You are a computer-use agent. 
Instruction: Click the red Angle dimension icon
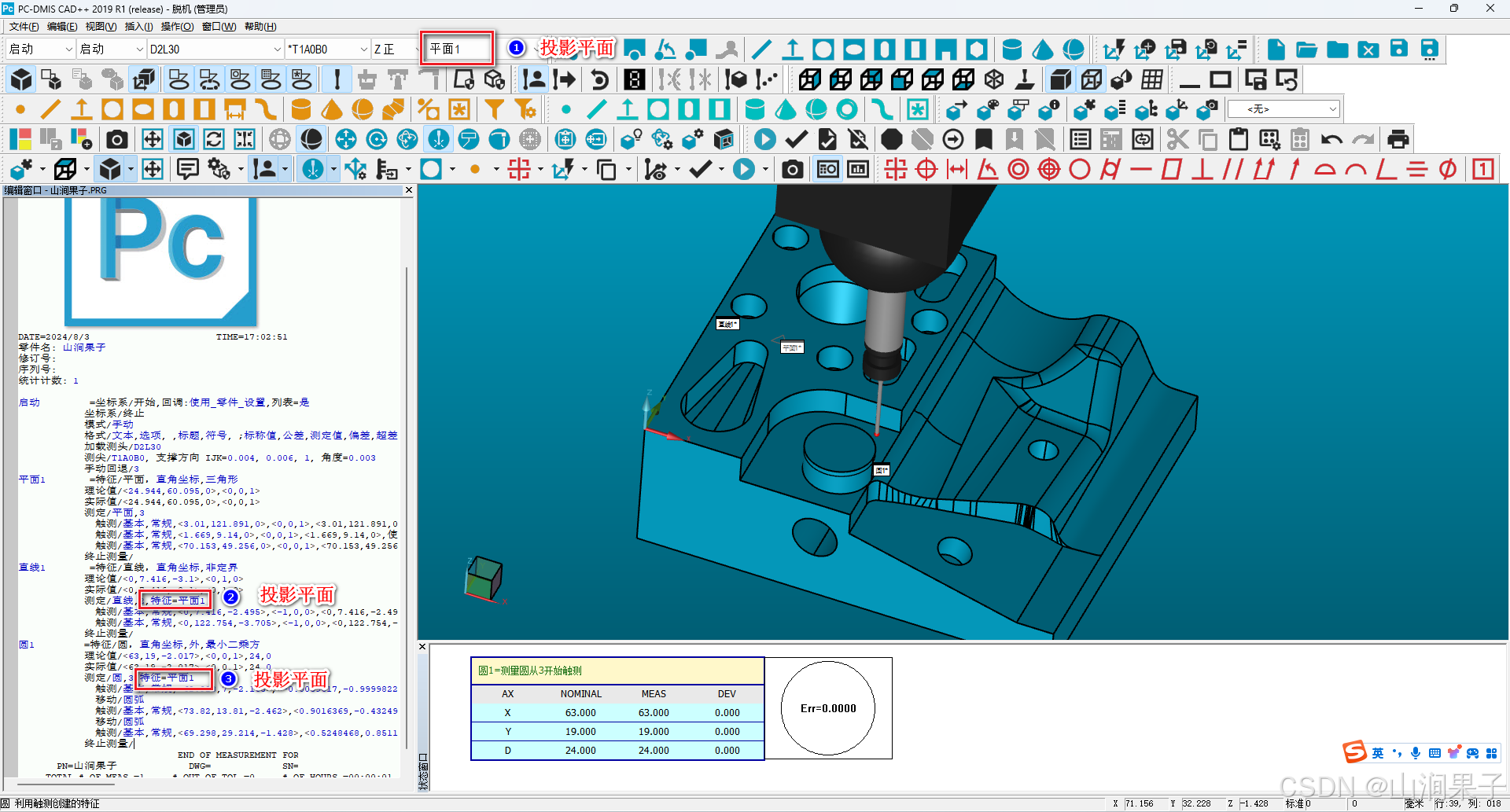[x=988, y=169]
